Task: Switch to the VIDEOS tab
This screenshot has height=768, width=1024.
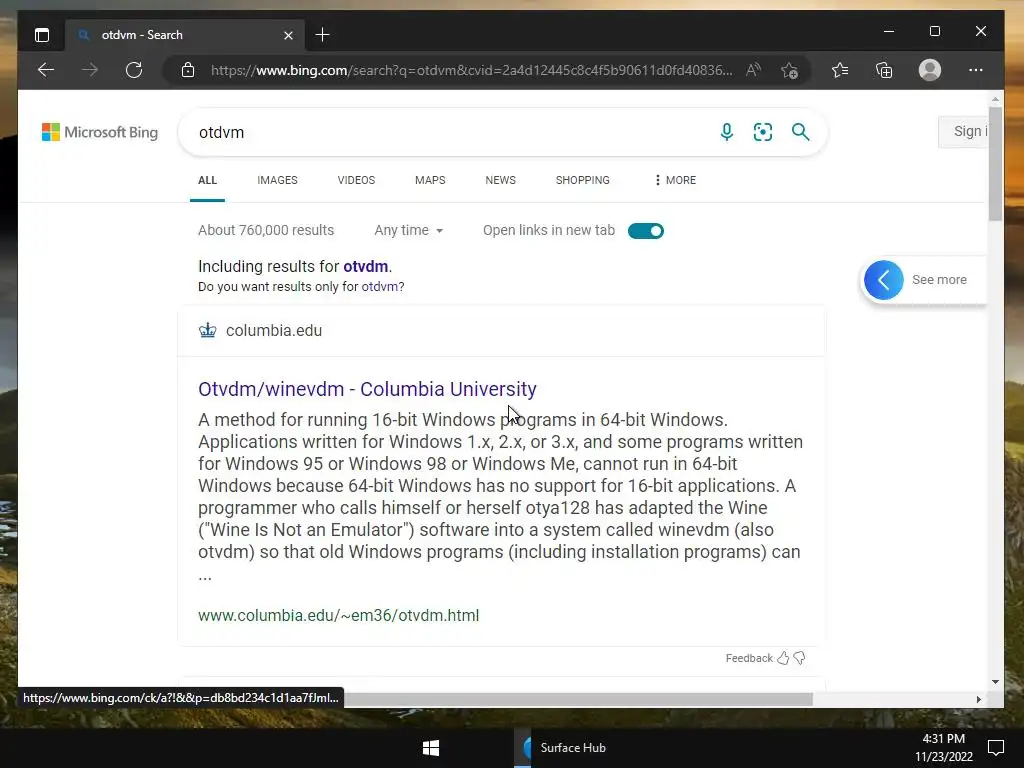Action: (356, 180)
